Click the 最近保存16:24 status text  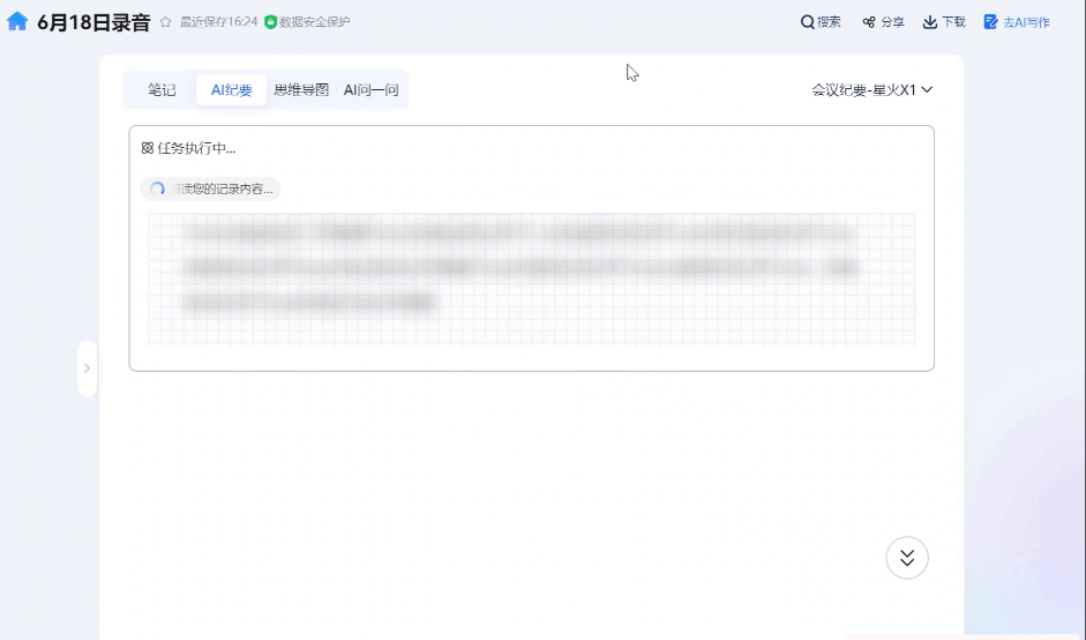[x=218, y=22]
